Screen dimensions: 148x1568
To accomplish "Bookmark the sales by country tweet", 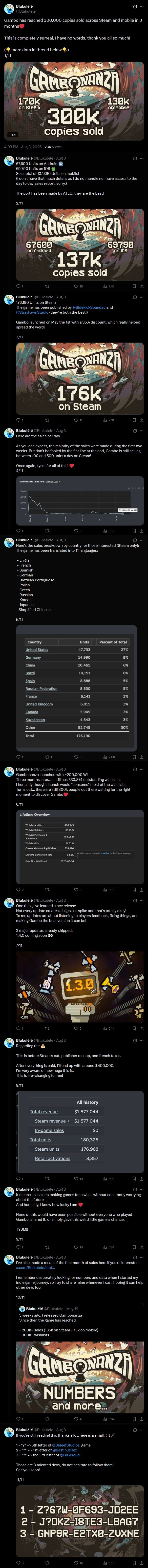I will coord(134,757).
